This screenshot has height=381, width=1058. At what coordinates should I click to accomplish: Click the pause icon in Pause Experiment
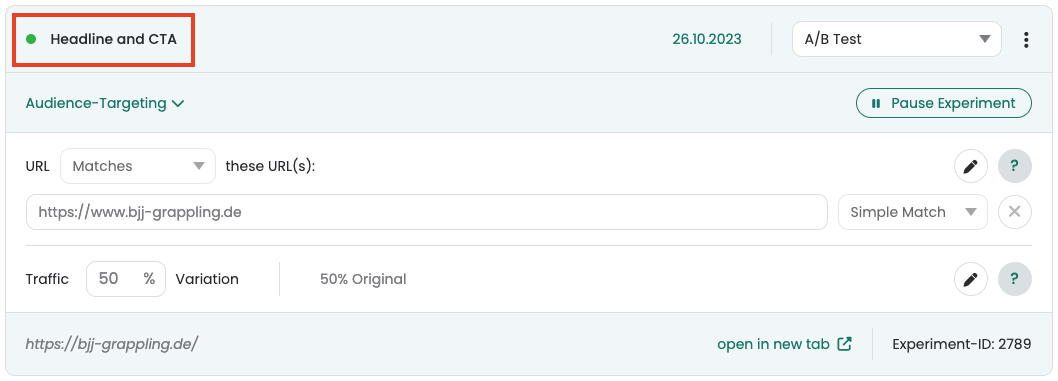click(876, 103)
